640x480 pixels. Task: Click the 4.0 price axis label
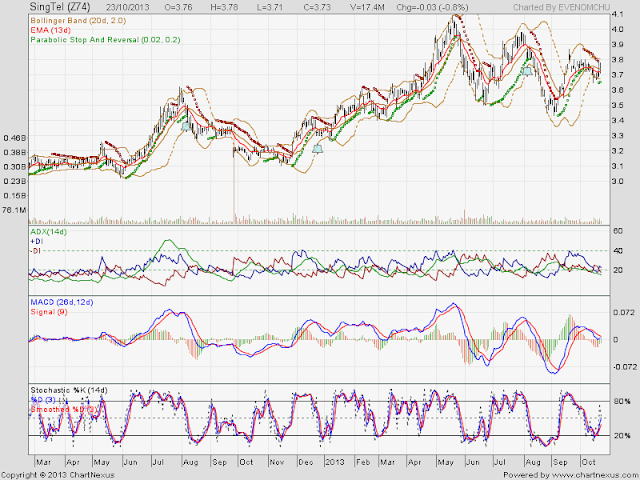(x=617, y=29)
